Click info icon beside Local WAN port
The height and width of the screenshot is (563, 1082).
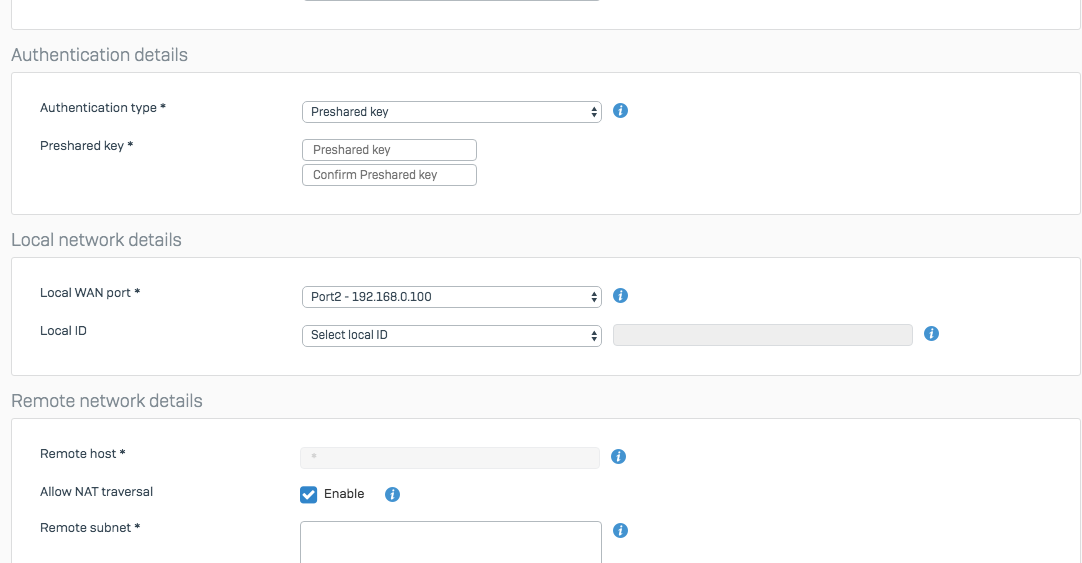coord(620,296)
